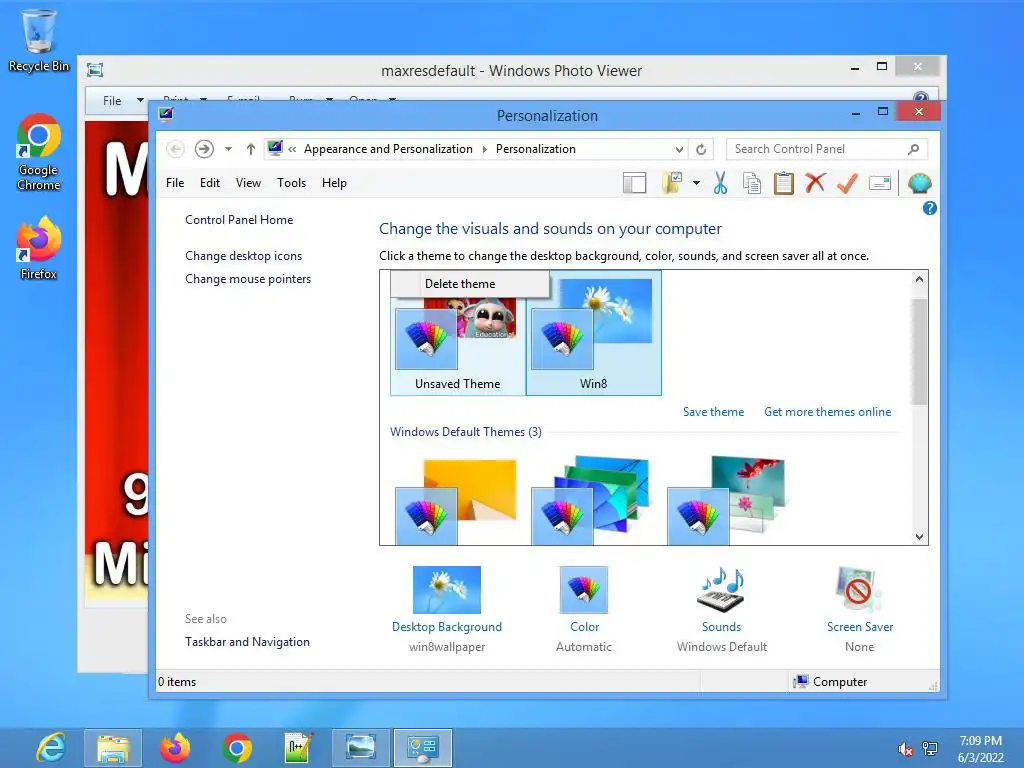Click the Desktop Background link
Image resolution: width=1024 pixels, height=768 pixels.
(x=447, y=627)
